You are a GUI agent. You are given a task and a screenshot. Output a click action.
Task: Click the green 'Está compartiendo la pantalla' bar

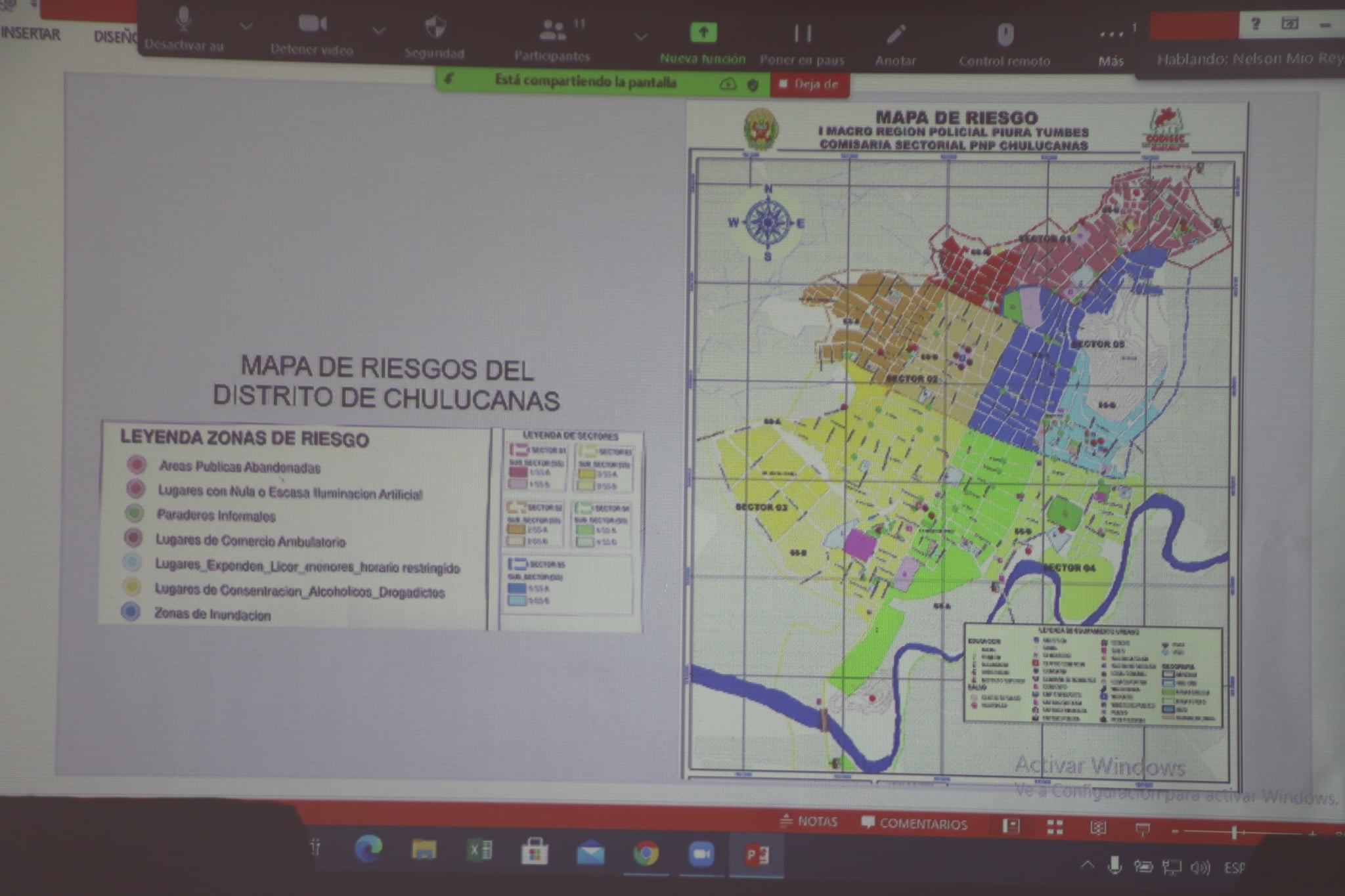pyautogui.click(x=584, y=82)
